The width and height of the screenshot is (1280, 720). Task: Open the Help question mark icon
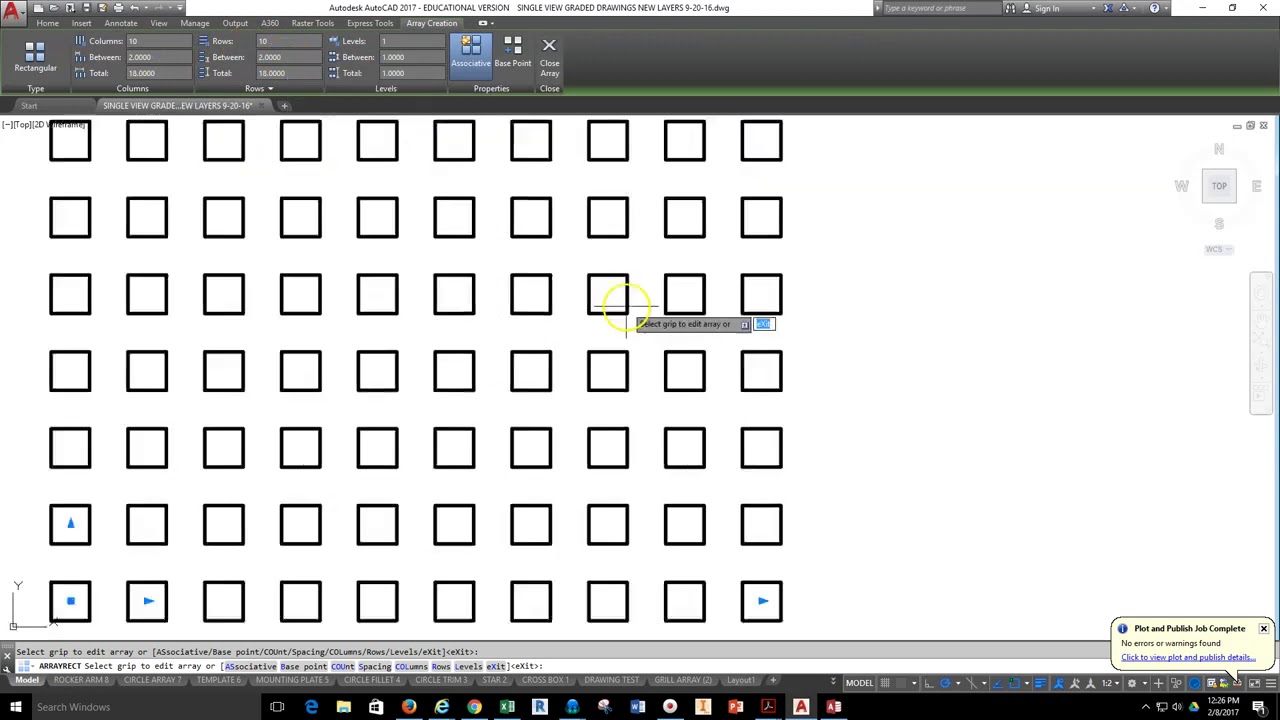1154,8
